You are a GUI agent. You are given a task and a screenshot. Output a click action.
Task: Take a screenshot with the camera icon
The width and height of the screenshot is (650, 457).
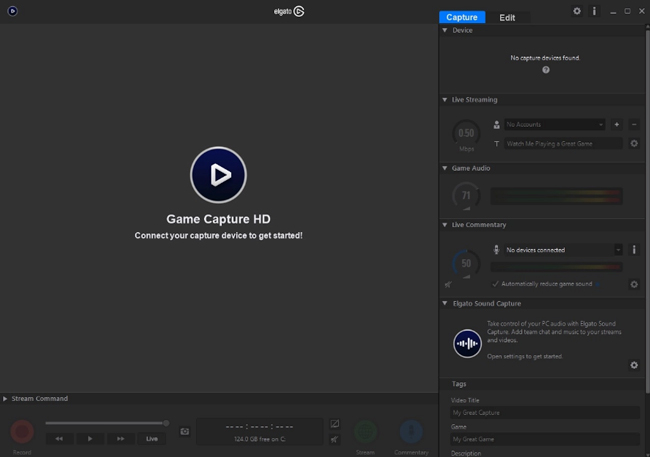184,432
